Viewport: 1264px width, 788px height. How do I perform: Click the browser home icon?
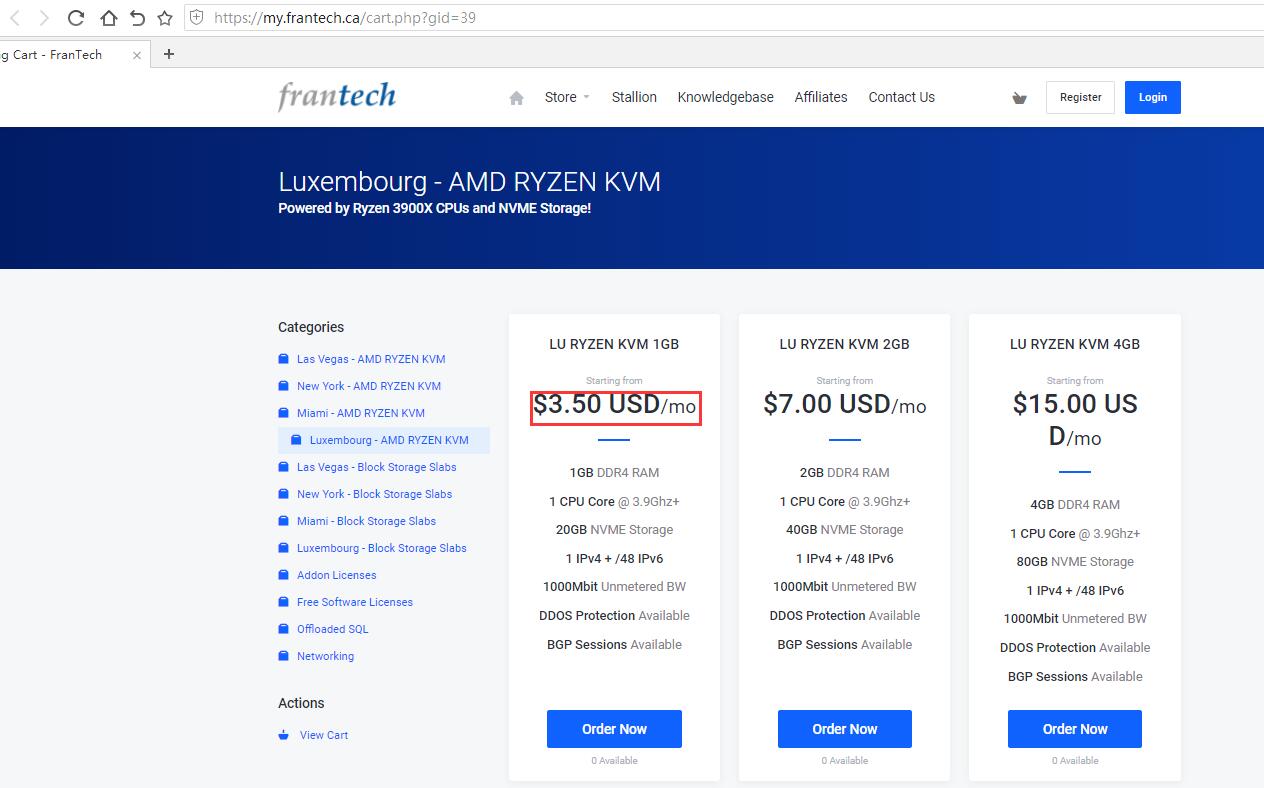[x=107, y=17]
